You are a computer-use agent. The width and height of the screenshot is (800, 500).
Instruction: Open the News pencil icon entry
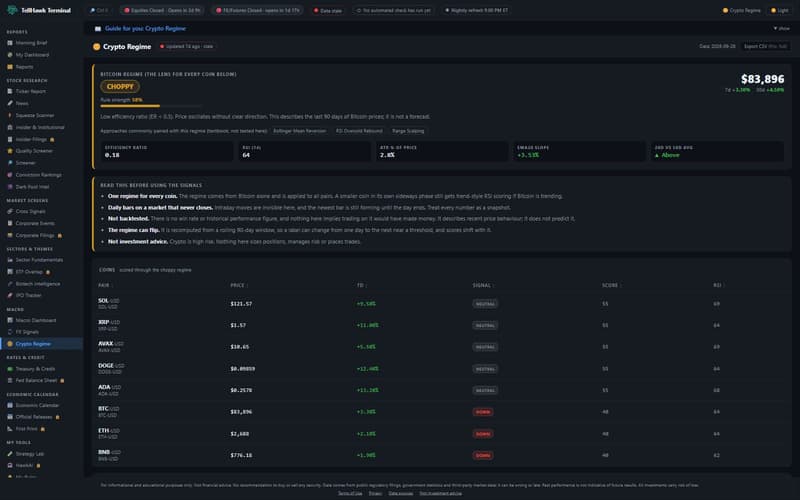(10, 103)
